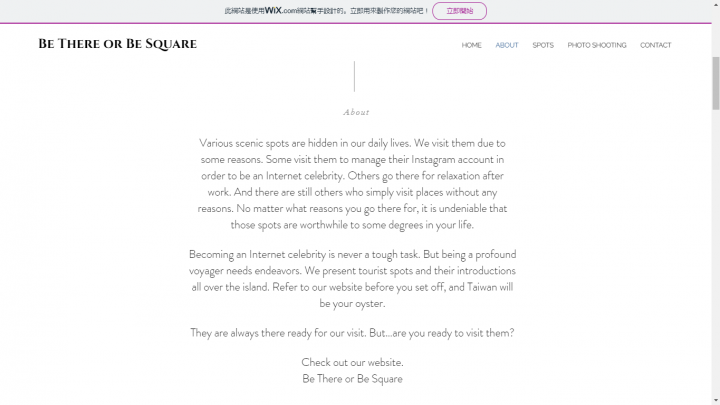720x405 pixels.
Task: Navigate to PHOTO SHOOTING page
Action: pos(596,45)
